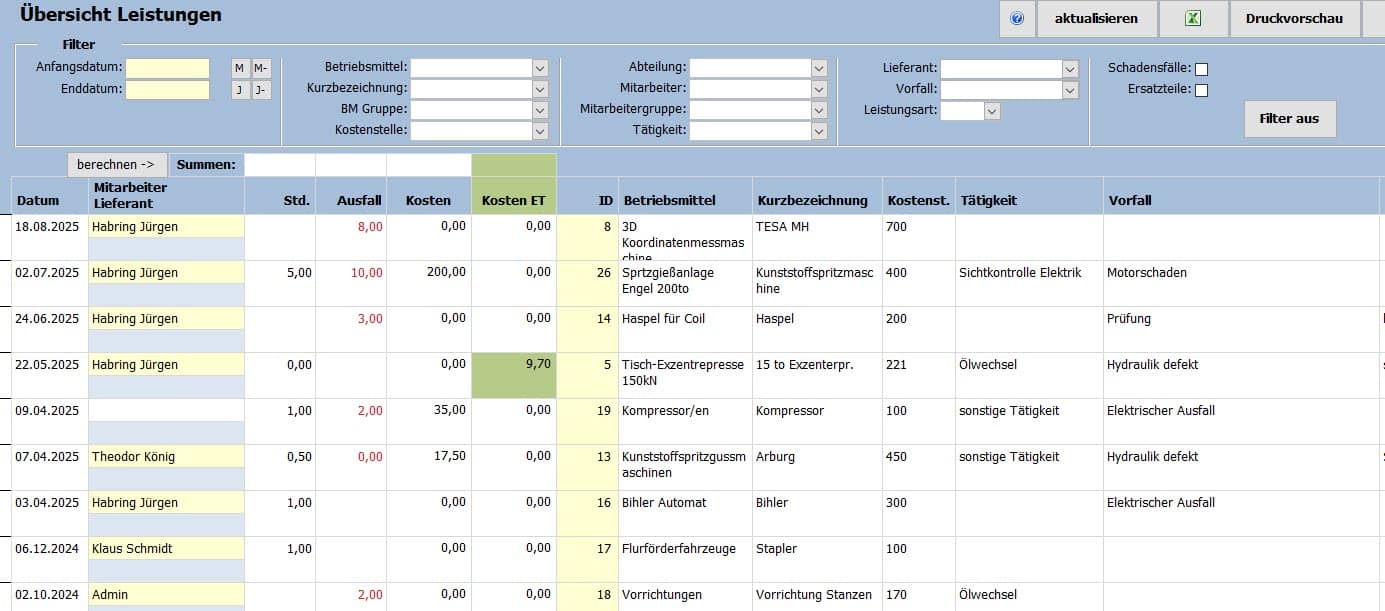Open the Druckvorschau print preview
1385x611 pixels.
coord(1294,18)
